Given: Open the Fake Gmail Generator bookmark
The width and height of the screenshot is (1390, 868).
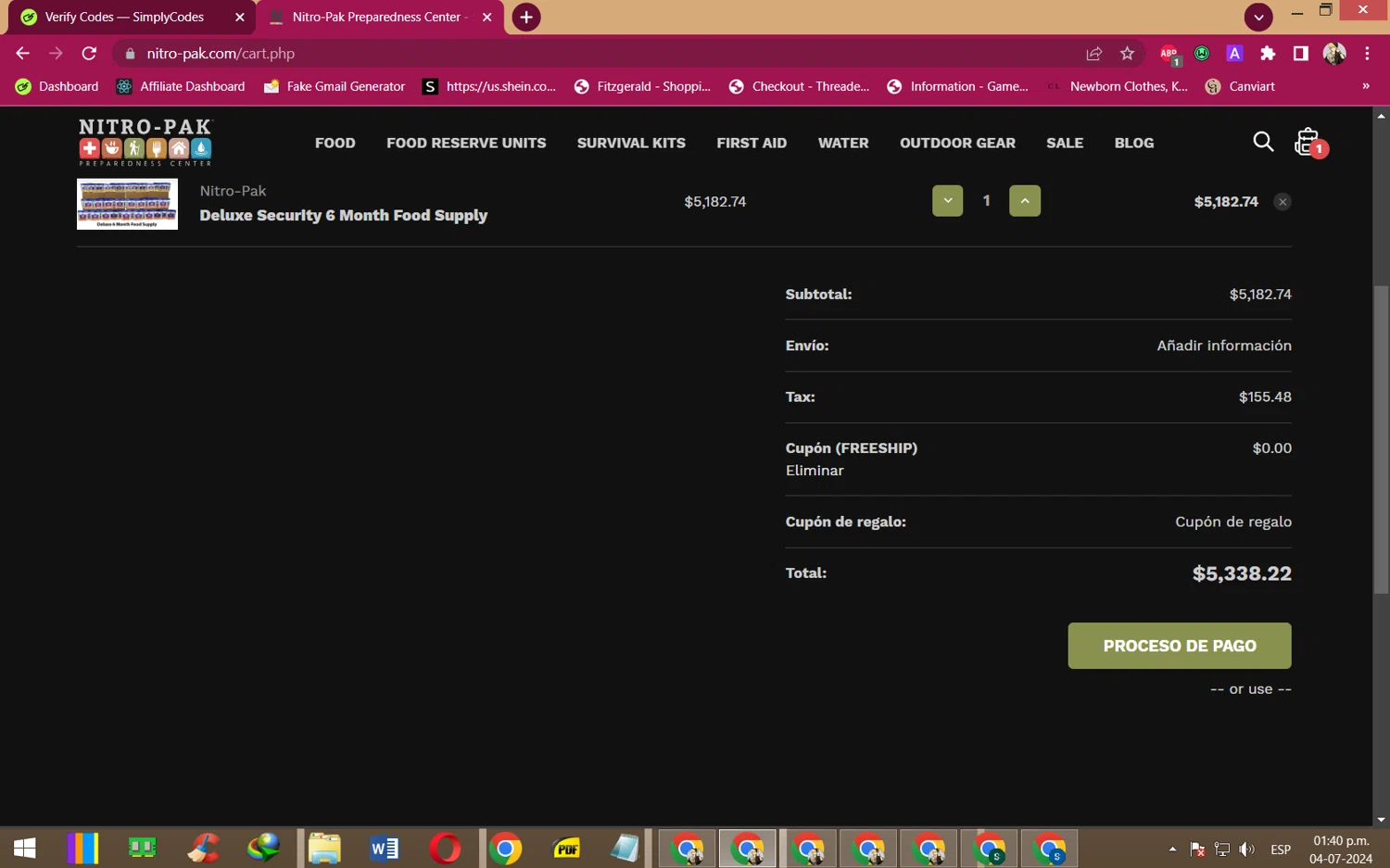Looking at the screenshot, I should (335, 86).
